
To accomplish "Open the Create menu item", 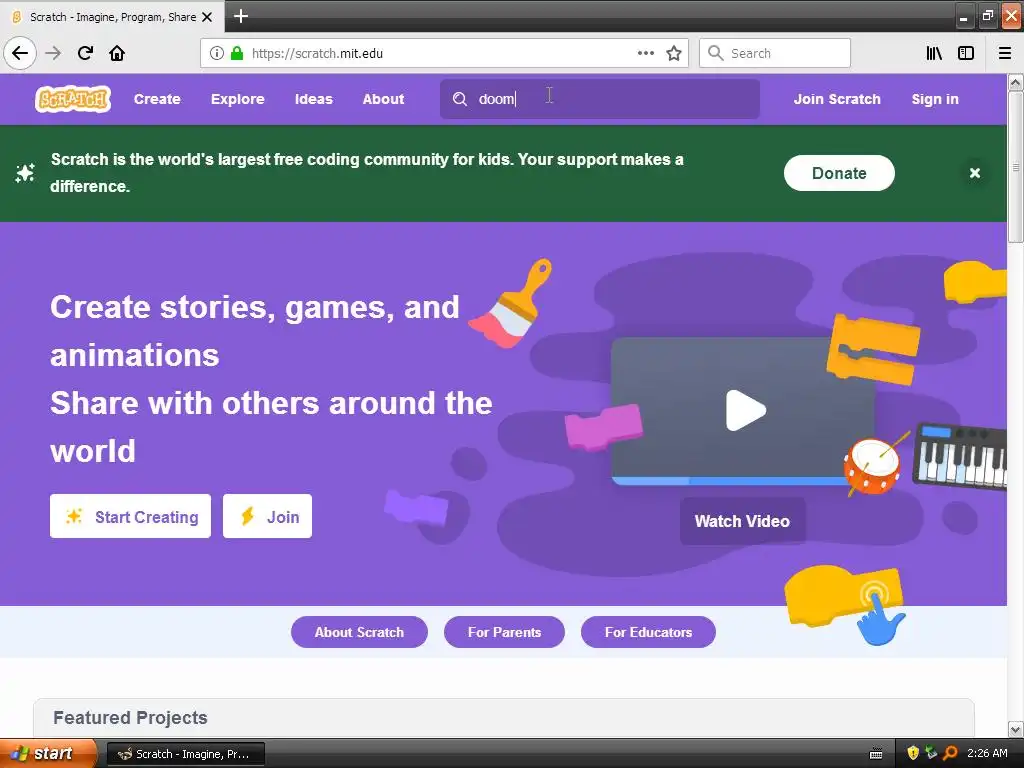I will click(157, 99).
